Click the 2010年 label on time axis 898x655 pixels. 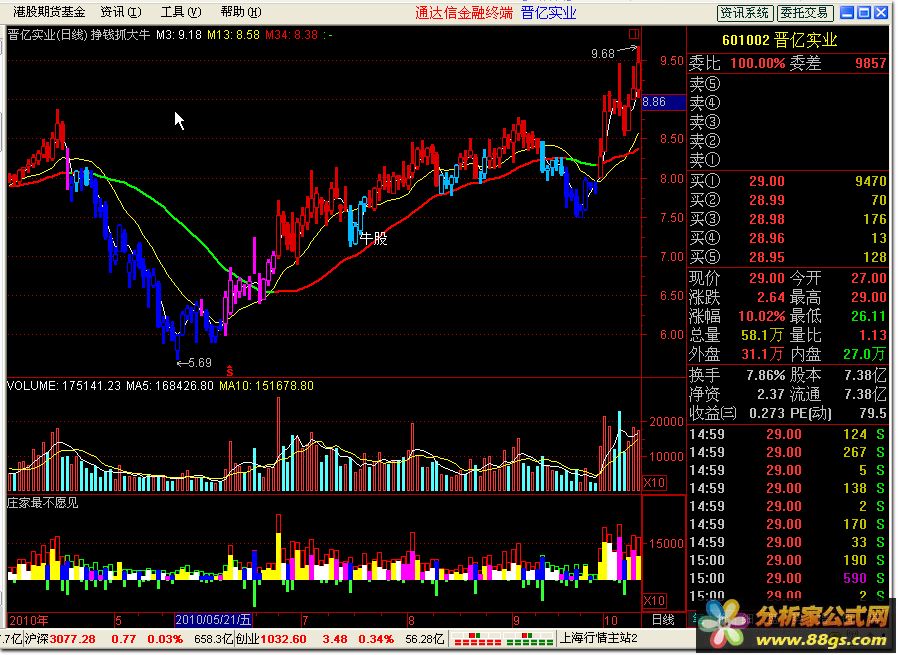coord(29,620)
